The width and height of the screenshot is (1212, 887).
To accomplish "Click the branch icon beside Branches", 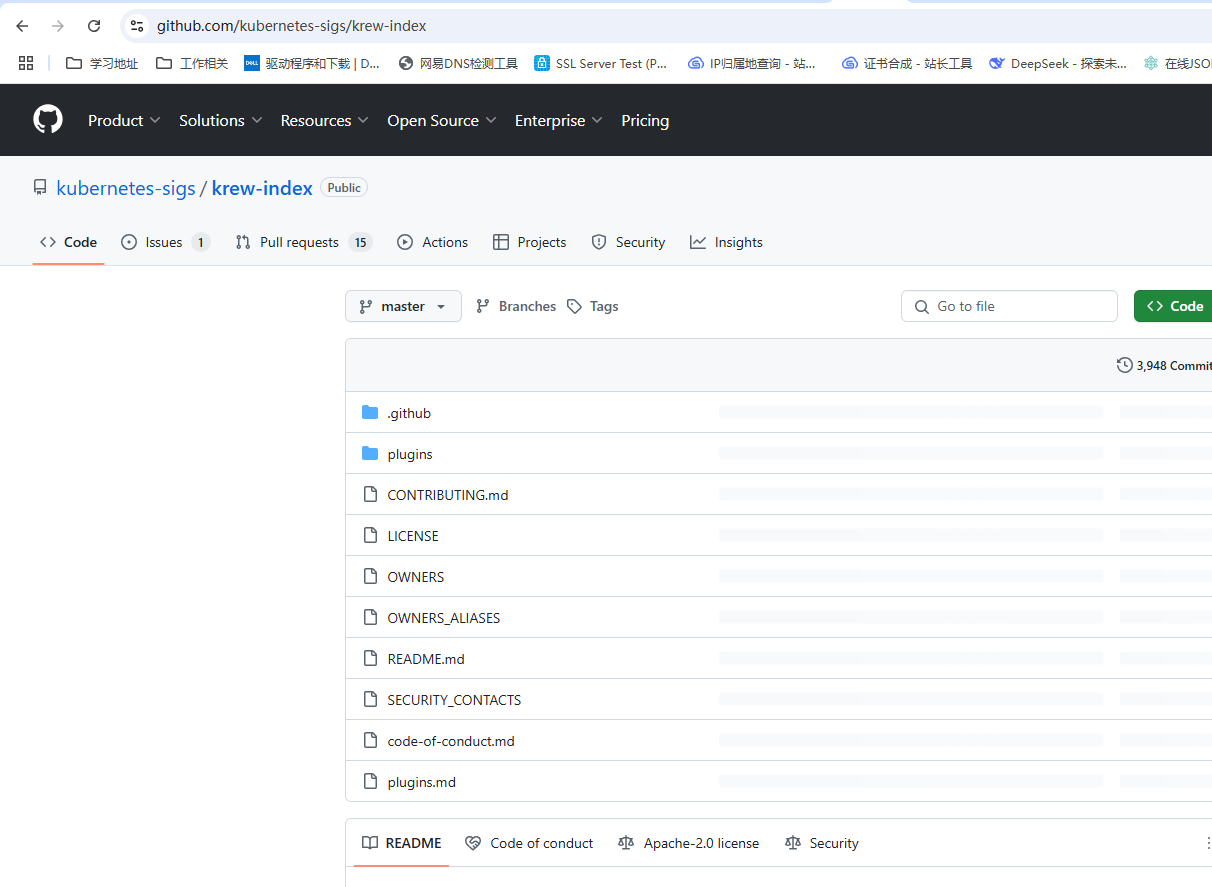I will tap(483, 306).
